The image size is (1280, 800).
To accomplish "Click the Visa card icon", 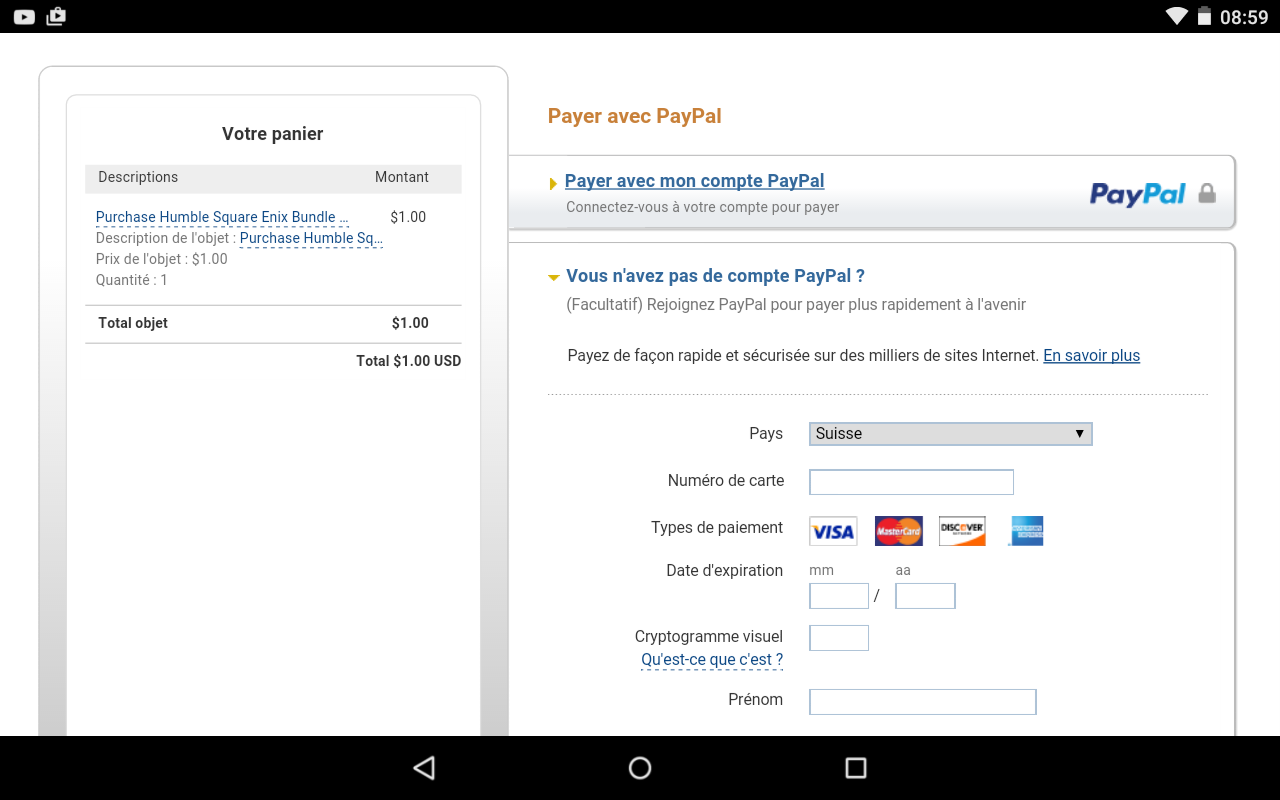I will 833,531.
